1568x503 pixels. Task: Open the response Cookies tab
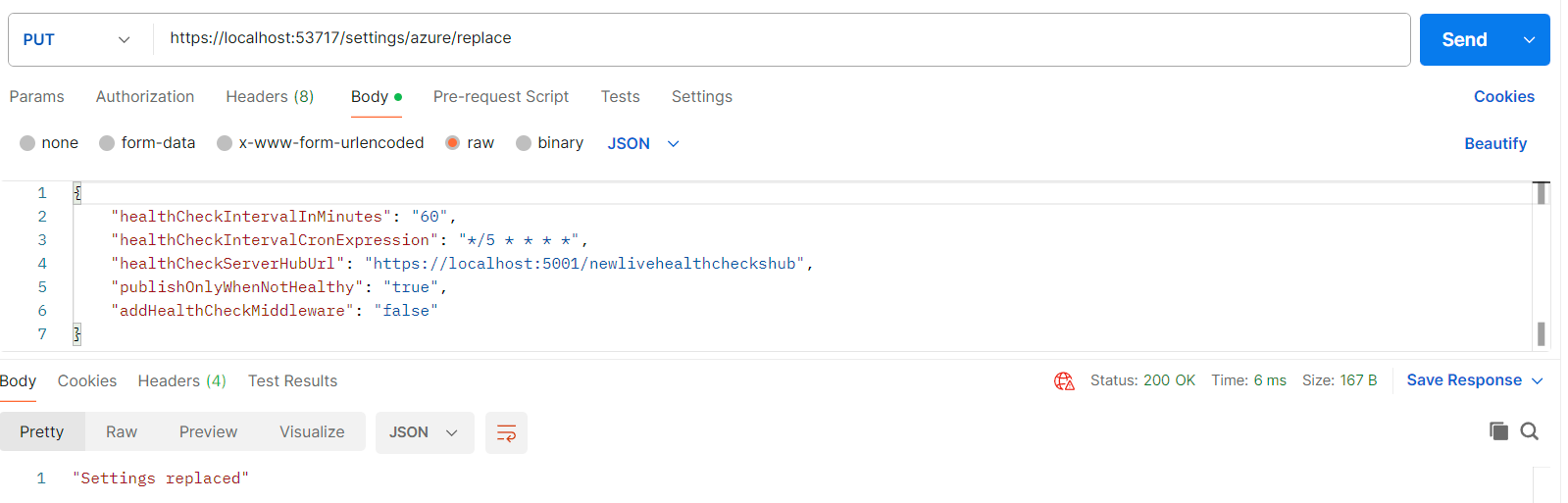coord(87,380)
